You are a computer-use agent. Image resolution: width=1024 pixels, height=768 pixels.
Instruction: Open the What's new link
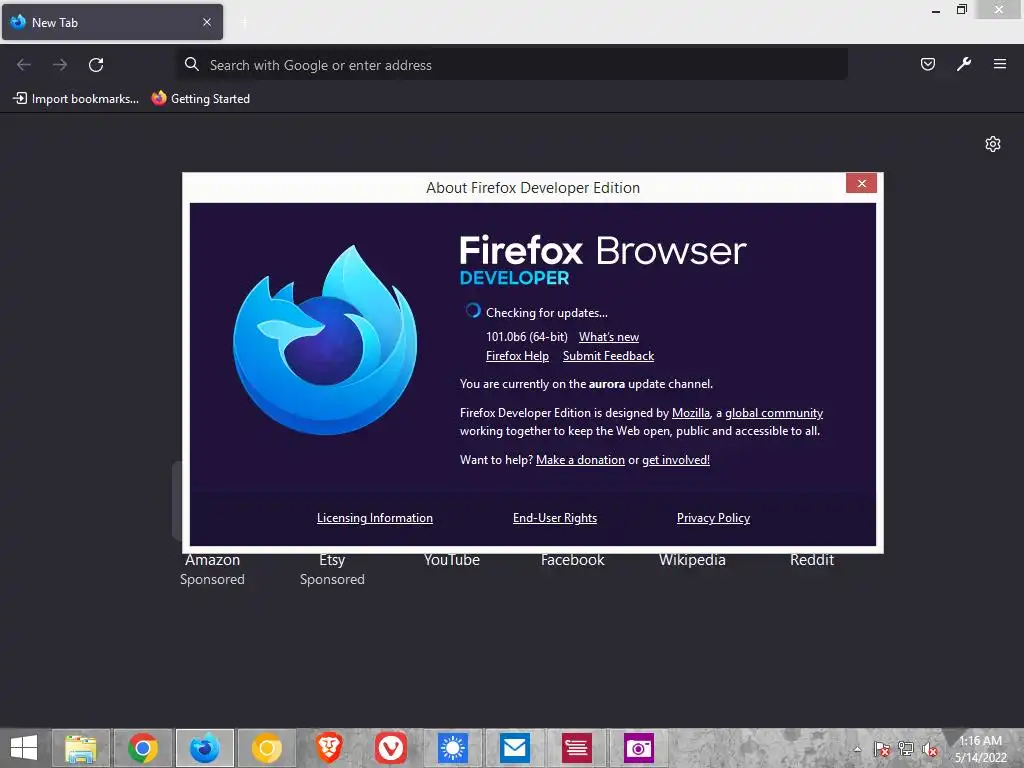coord(609,337)
